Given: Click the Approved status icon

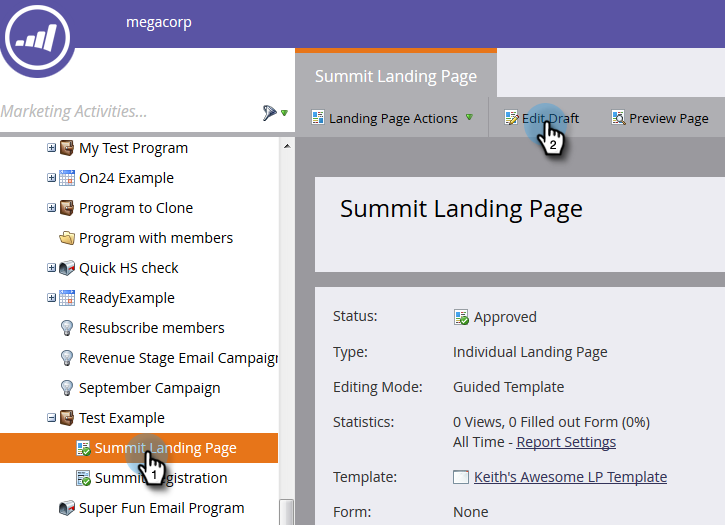Looking at the screenshot, I should 461,317.
